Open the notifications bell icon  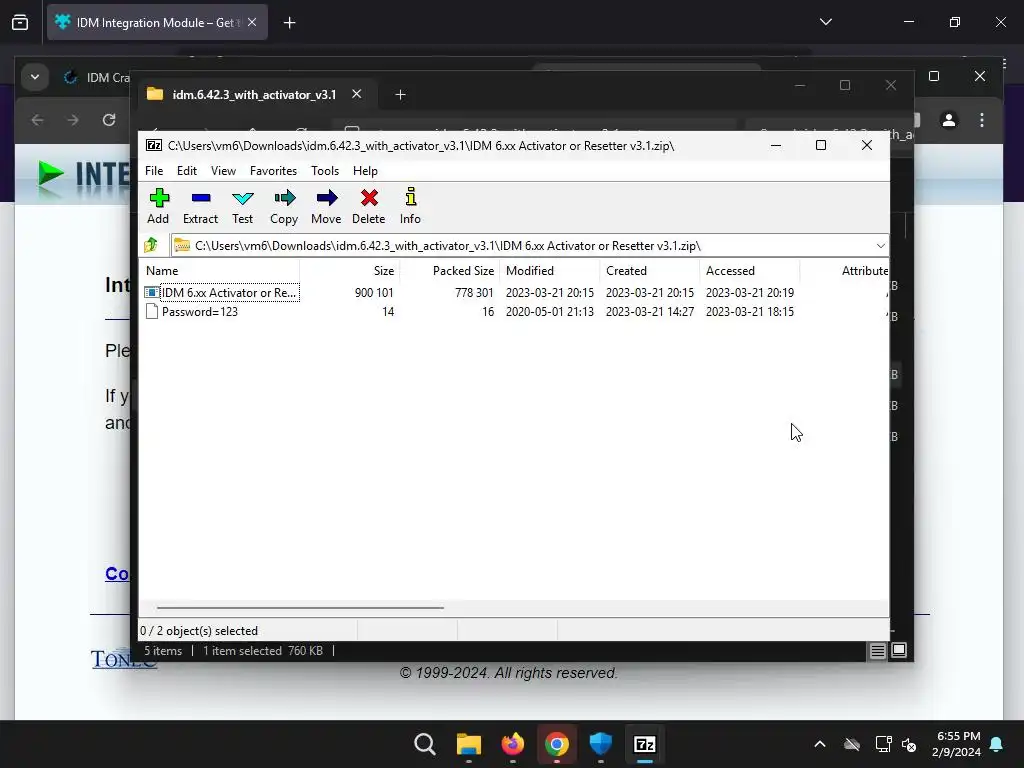997,744
